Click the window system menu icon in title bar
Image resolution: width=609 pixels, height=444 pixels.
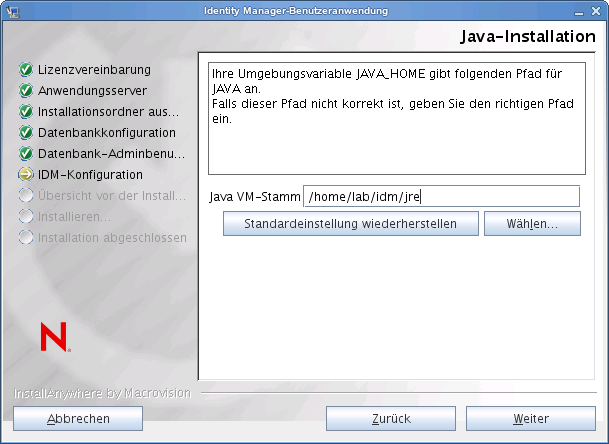[13, 11]
